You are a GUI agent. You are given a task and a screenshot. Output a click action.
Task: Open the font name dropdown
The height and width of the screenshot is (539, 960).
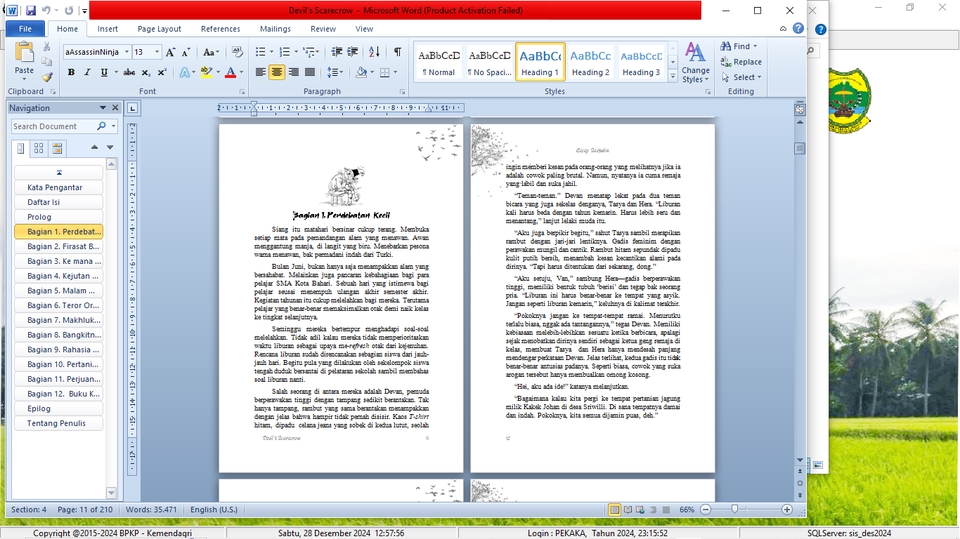coord(127,52)
